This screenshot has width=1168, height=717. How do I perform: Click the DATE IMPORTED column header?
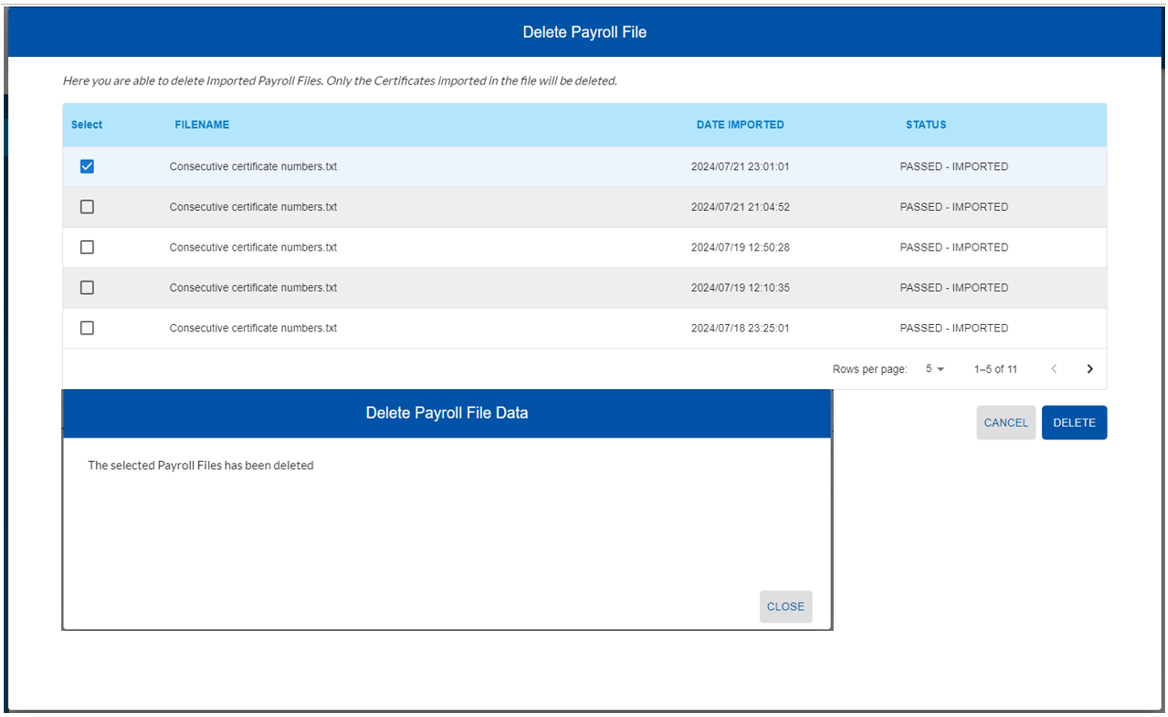(x=740, y=125)
